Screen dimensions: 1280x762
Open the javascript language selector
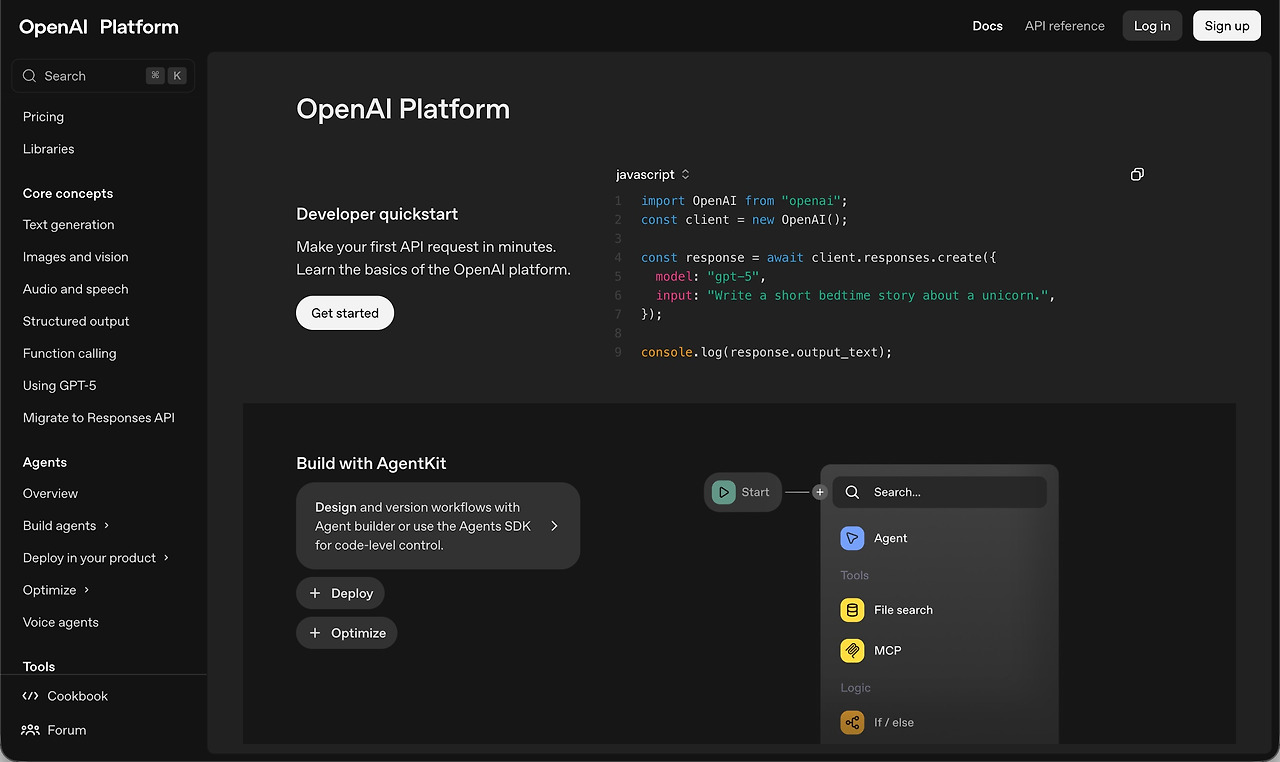[653, 174]
